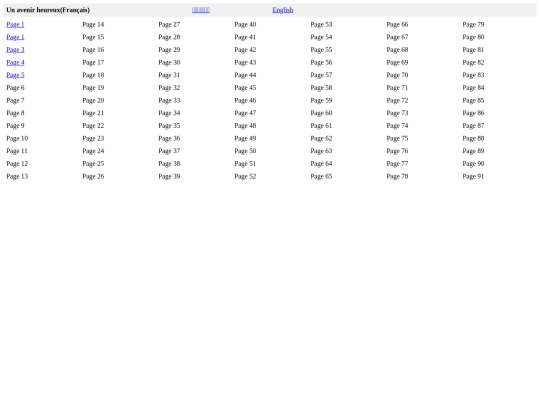Click the 'Page 83' entry
The height and width of the screenshot is (405, 540).
coord(474,75)
